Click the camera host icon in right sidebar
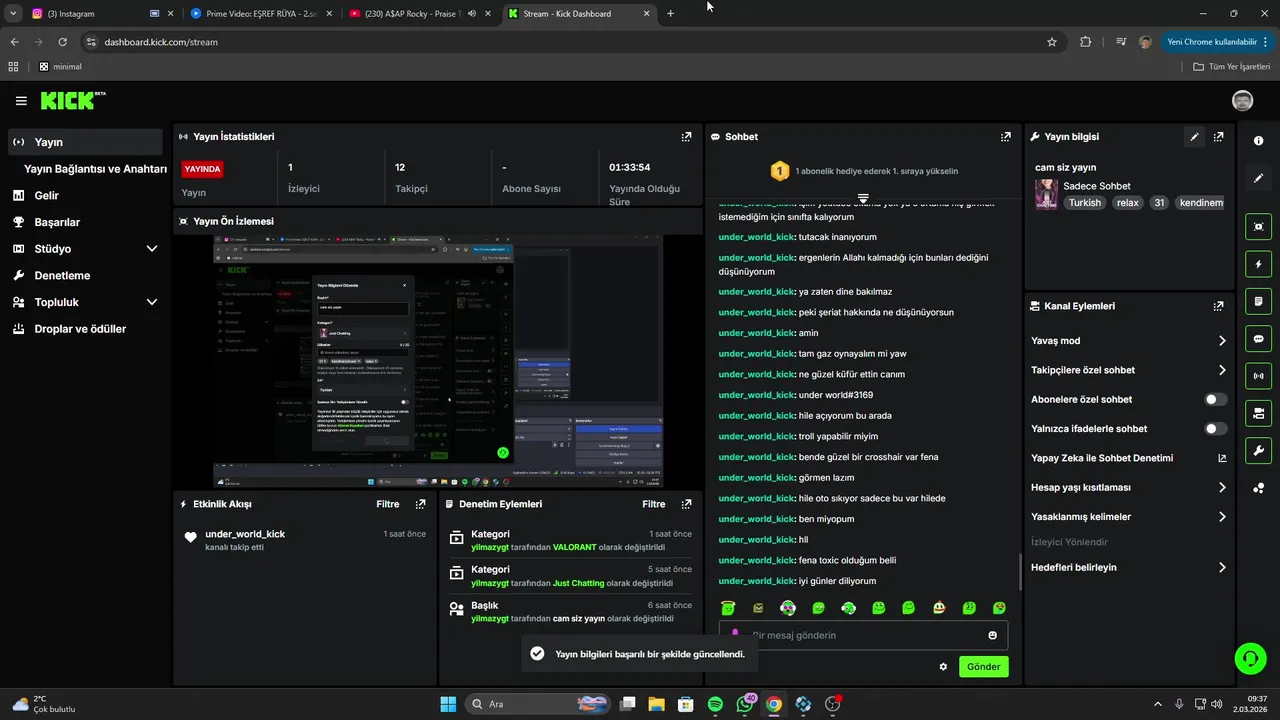The image size is (1280, 720). pos(1258,413)
